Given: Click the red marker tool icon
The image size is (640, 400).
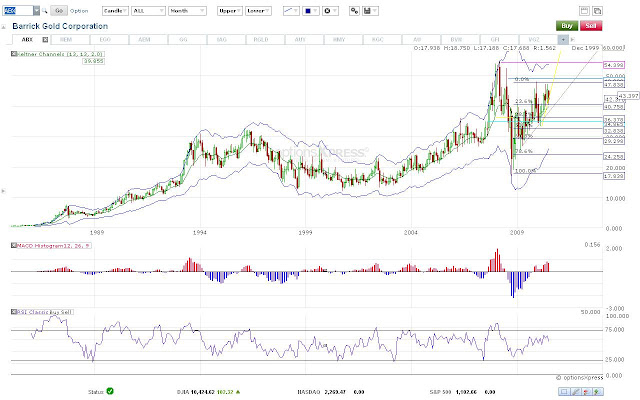Looking at the screenshot, I should 587,391.
